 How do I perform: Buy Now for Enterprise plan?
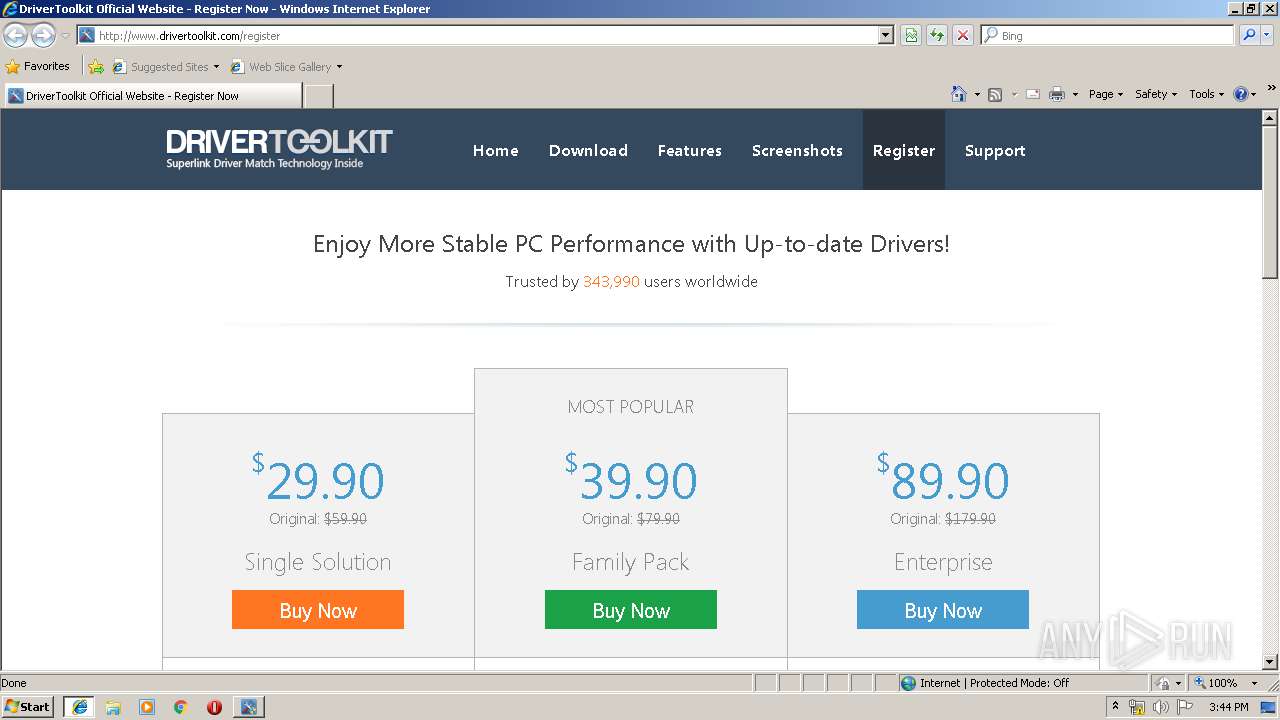[943, 610]
